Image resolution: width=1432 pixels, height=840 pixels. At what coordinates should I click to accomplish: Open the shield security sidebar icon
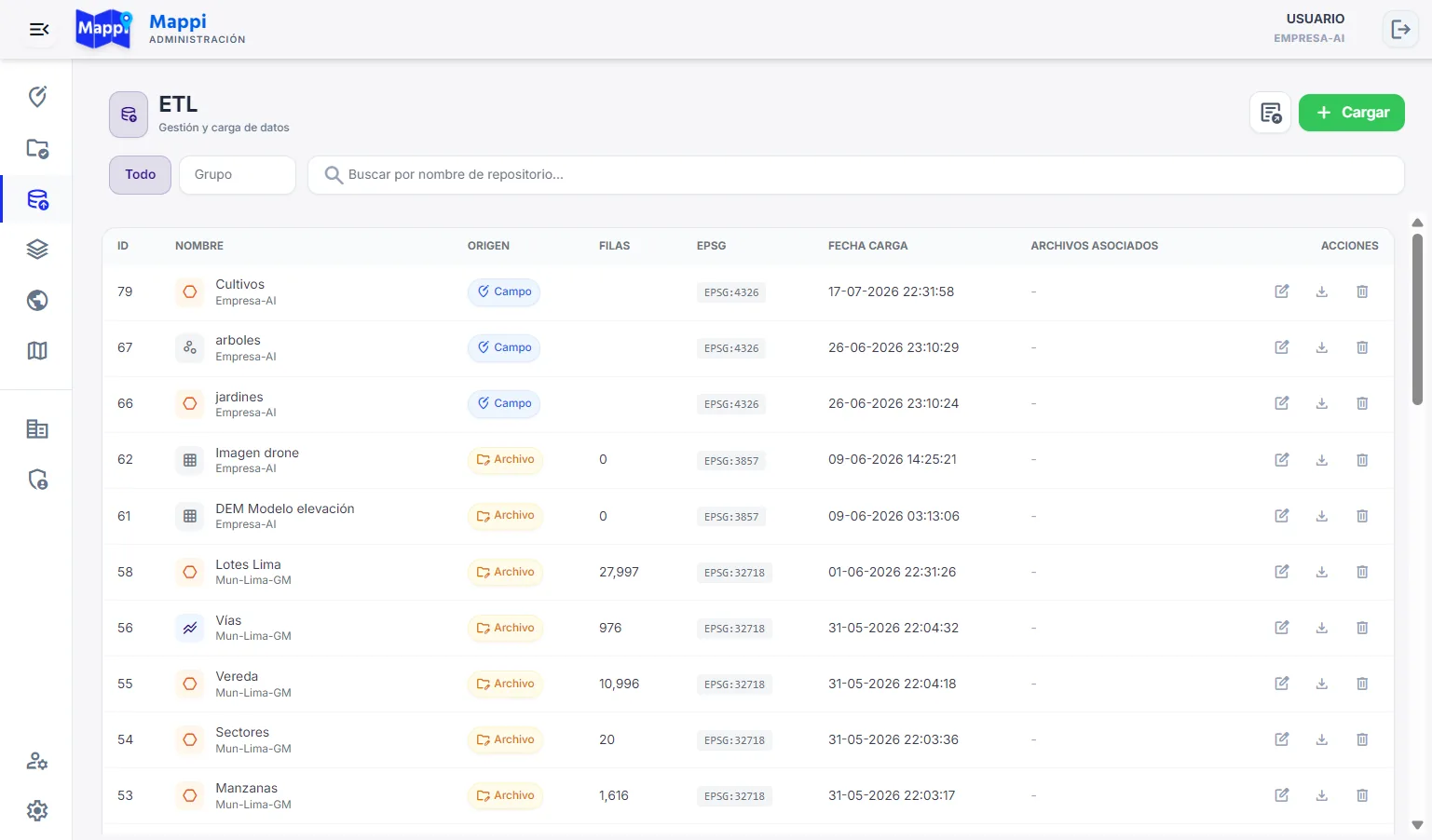click(37, 480)
